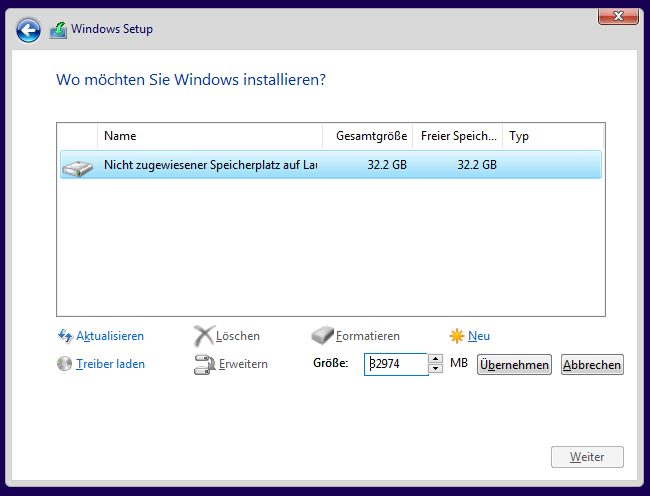Click the Formatieren eraser icon
The image size is (650, 496).
323,335
